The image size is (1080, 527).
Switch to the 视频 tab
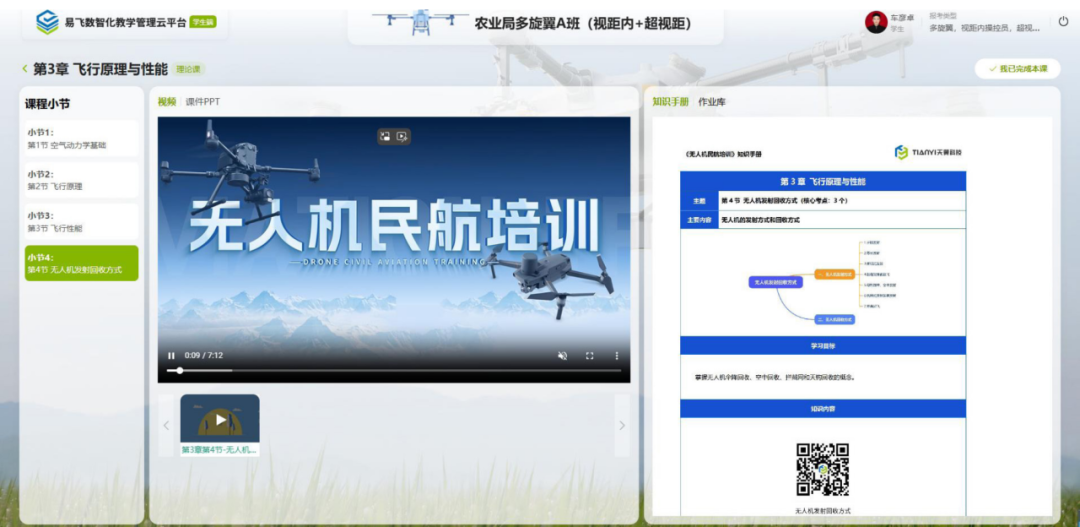click(167, 102)
